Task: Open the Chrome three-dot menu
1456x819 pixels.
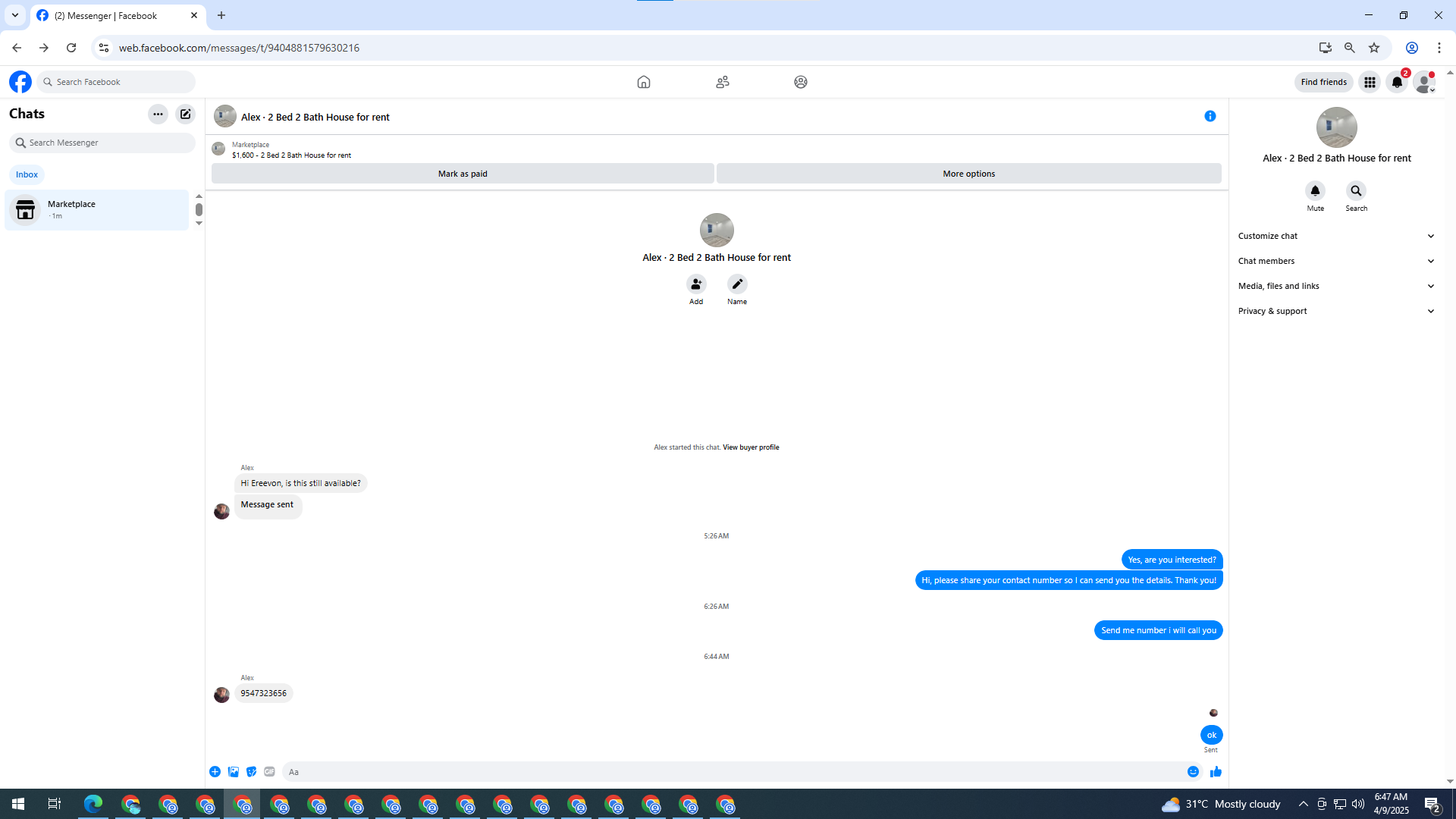Action: [1439, 48]
